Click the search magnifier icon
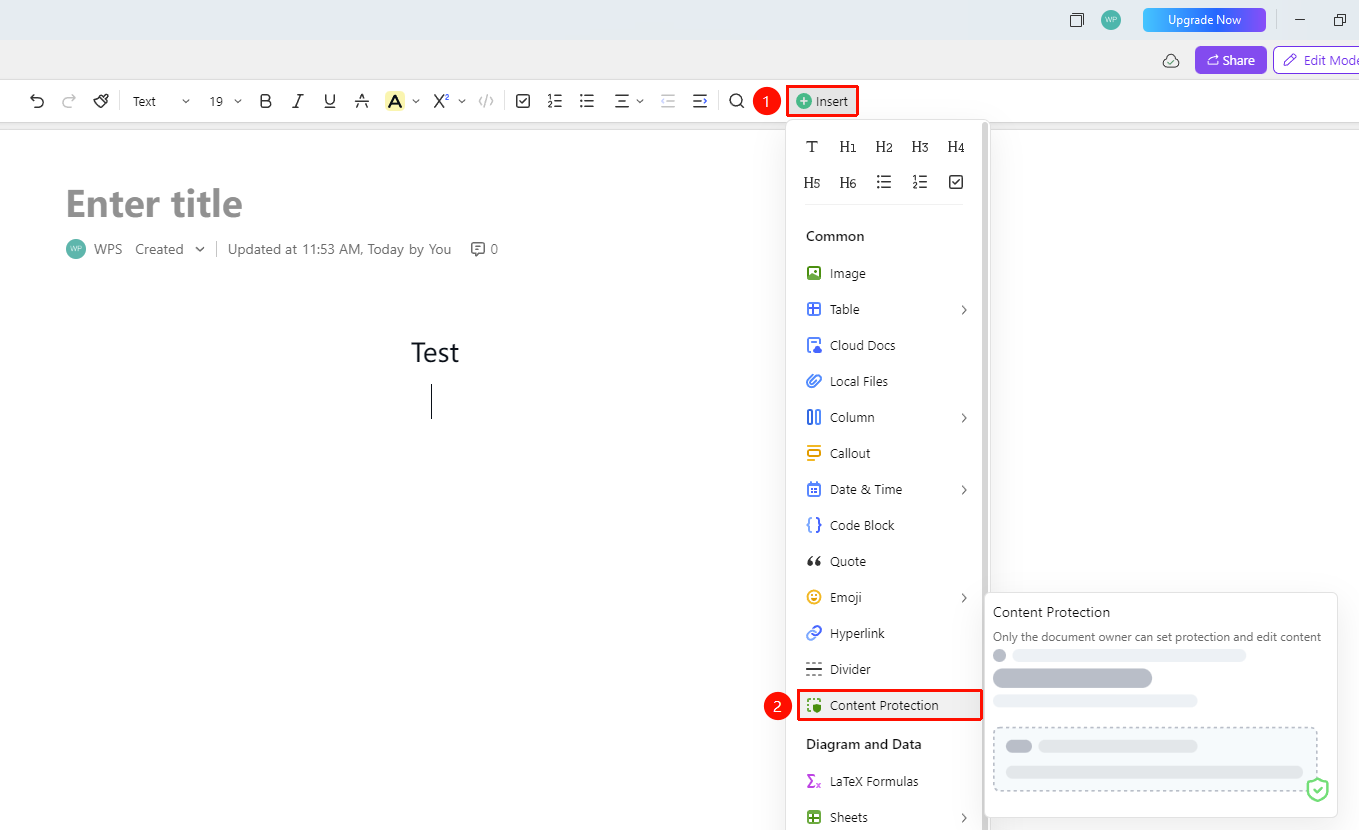 (737, 101)
